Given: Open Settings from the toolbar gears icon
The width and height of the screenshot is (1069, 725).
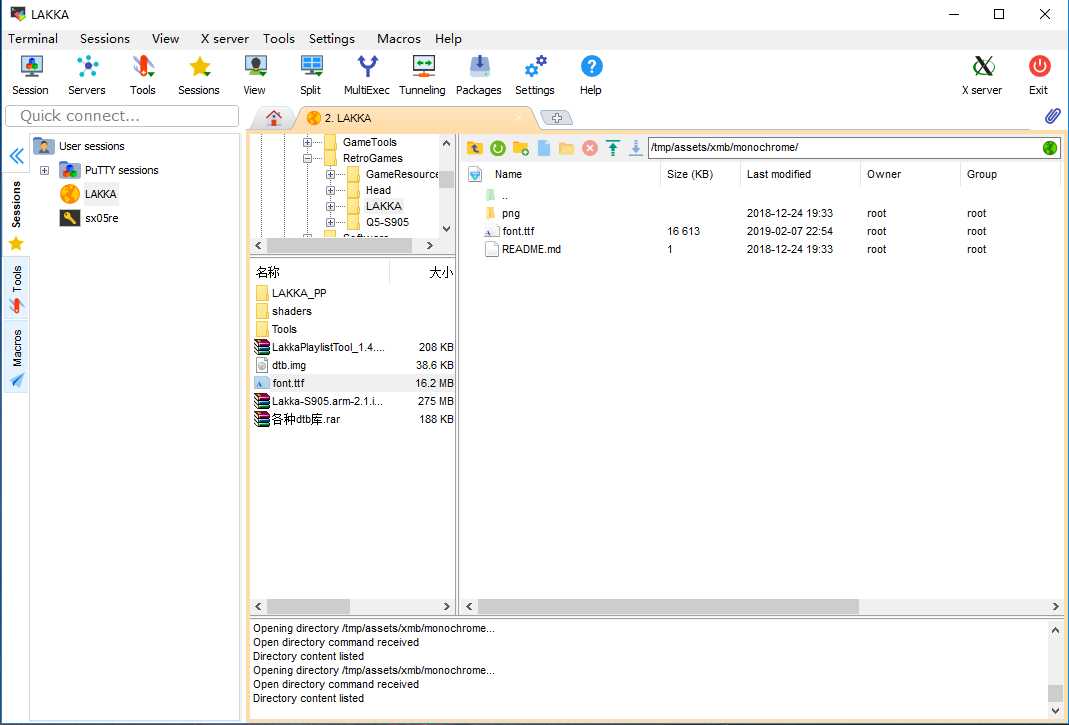Looking at the screenshot, I should [x=534, y=75].
